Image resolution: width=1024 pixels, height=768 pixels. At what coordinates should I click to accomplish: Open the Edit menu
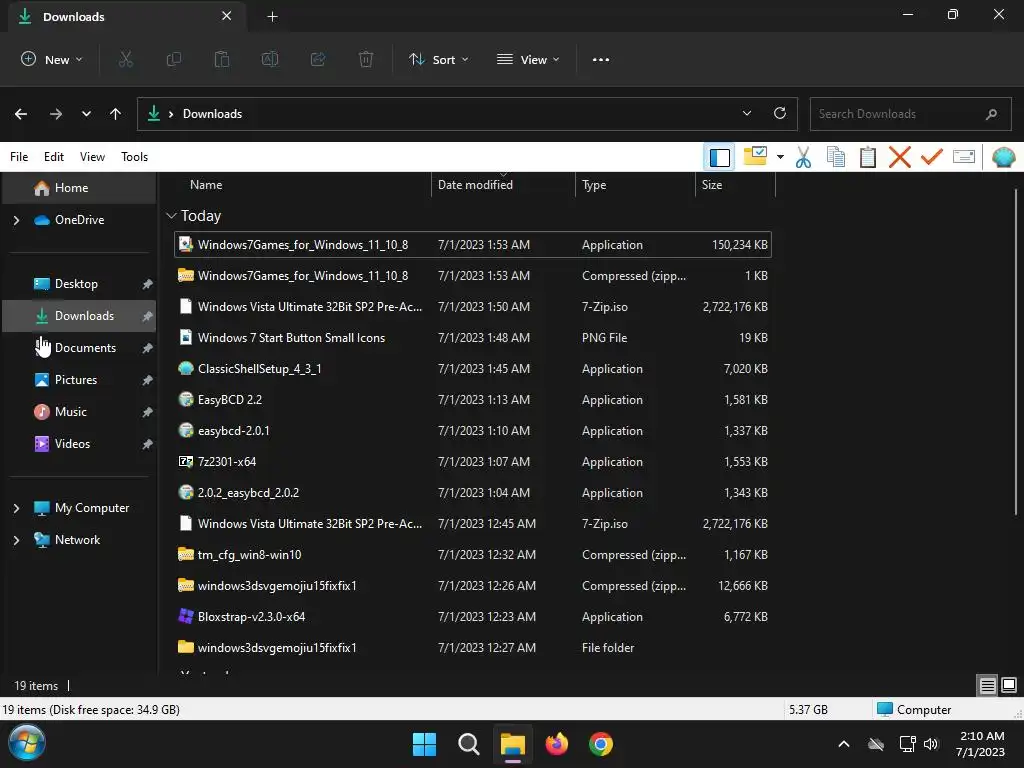pos(54,157)
